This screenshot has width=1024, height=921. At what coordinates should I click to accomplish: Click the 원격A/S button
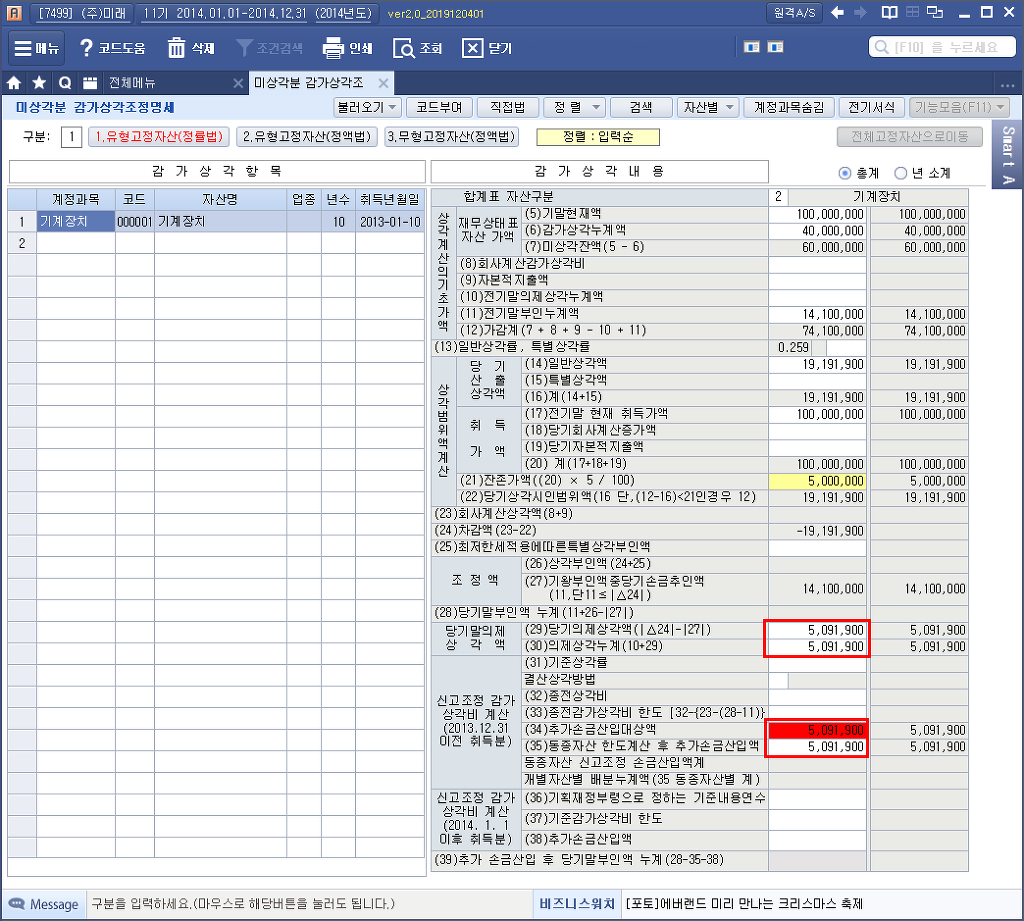[794, 12]
